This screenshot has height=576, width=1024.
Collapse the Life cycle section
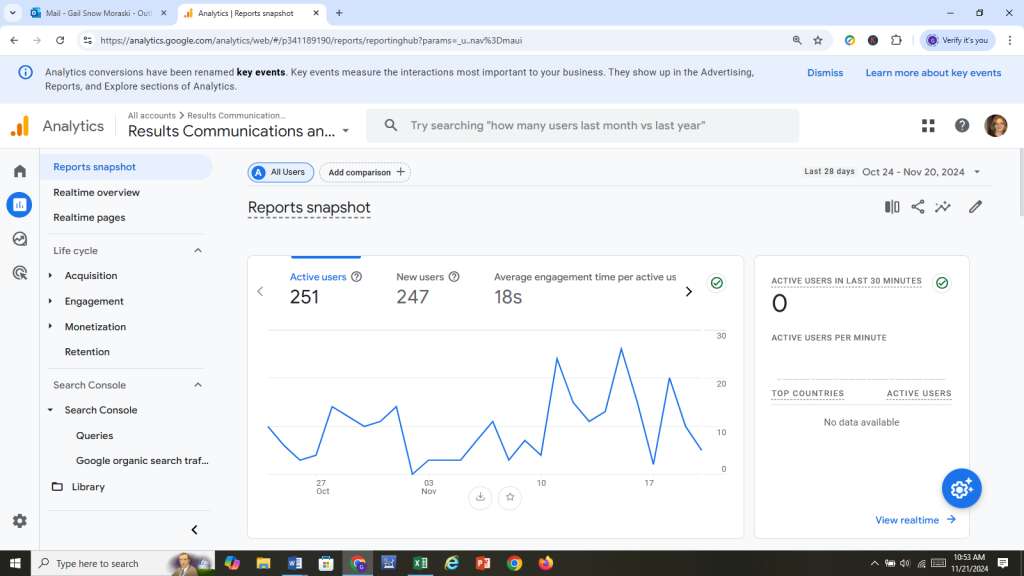click(198, 251)
